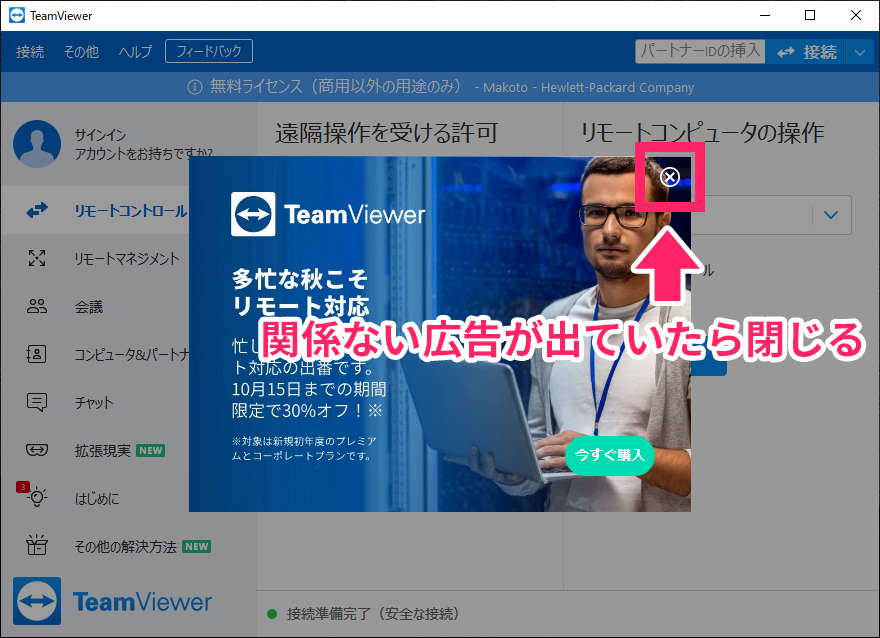Image resolution: width=880 pixels, height=638 pixels.
Task: Click the 接続 button in top bar
Action: 807,52
